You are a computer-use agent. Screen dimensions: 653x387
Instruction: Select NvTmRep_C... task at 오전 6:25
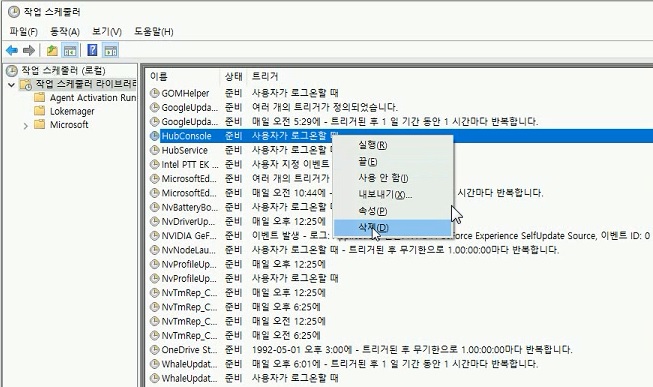tap(400, 335)
